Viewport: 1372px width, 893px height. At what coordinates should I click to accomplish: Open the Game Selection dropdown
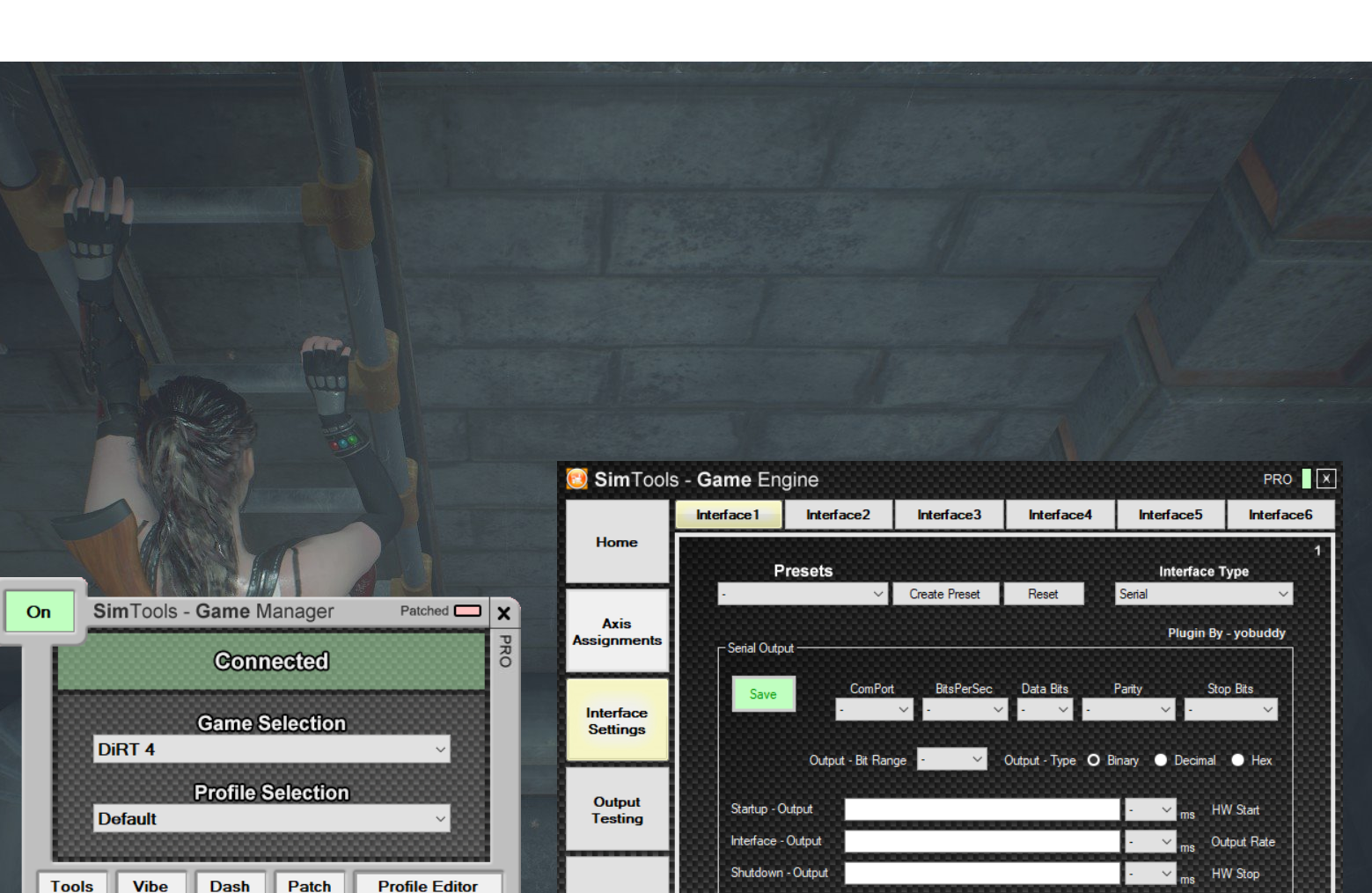click(x=271, y=750)
